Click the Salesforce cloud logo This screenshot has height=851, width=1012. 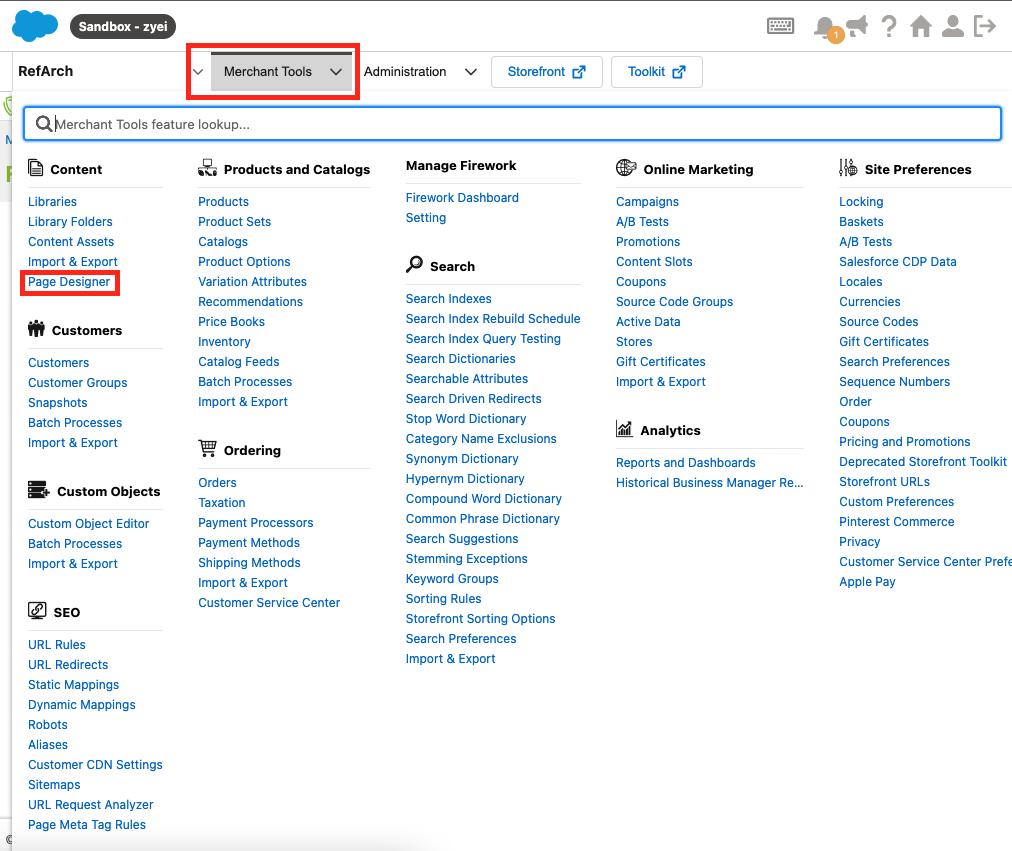pos(35,25)
